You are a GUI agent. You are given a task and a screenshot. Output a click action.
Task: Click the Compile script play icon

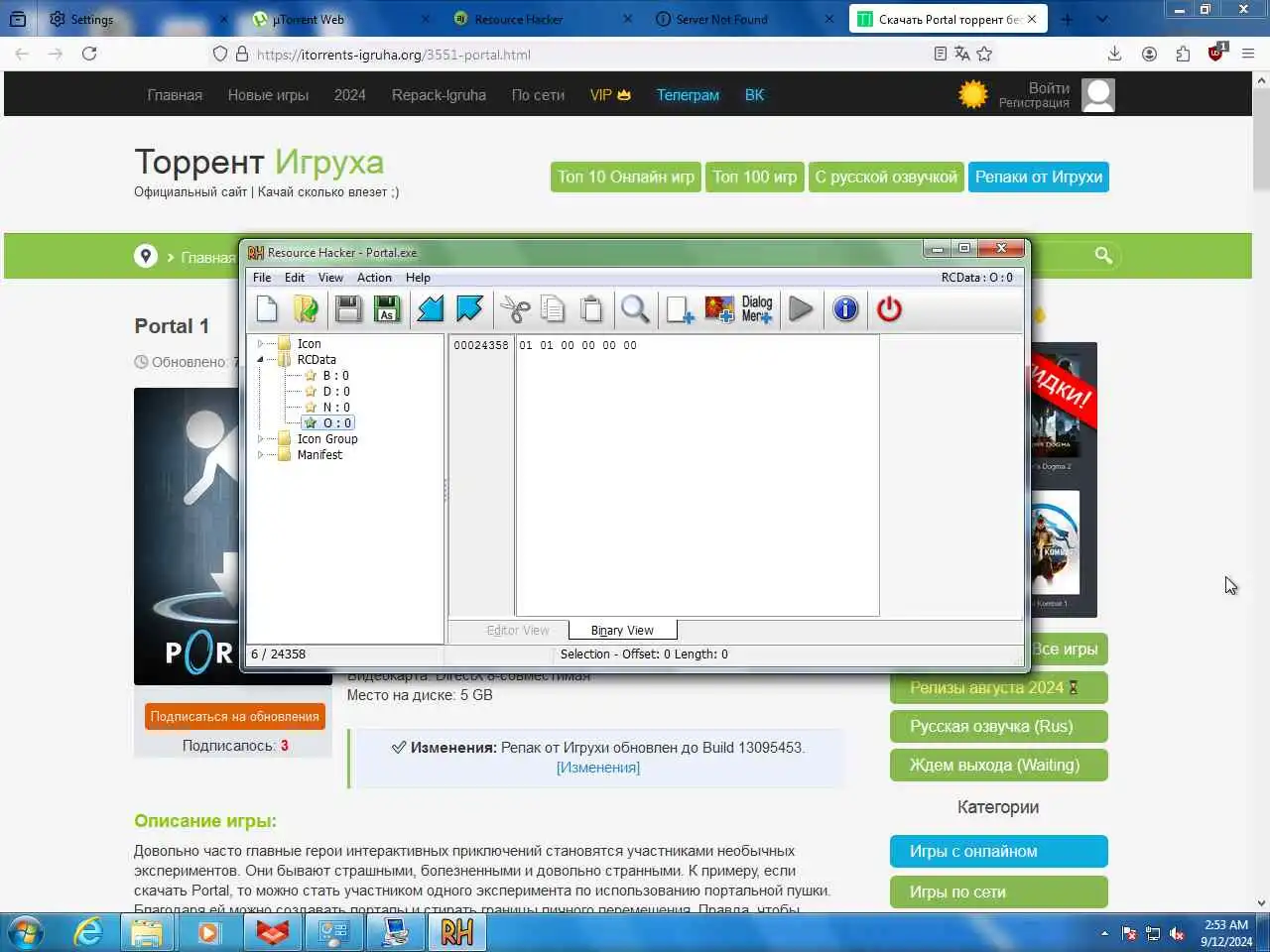coord(801,309)
